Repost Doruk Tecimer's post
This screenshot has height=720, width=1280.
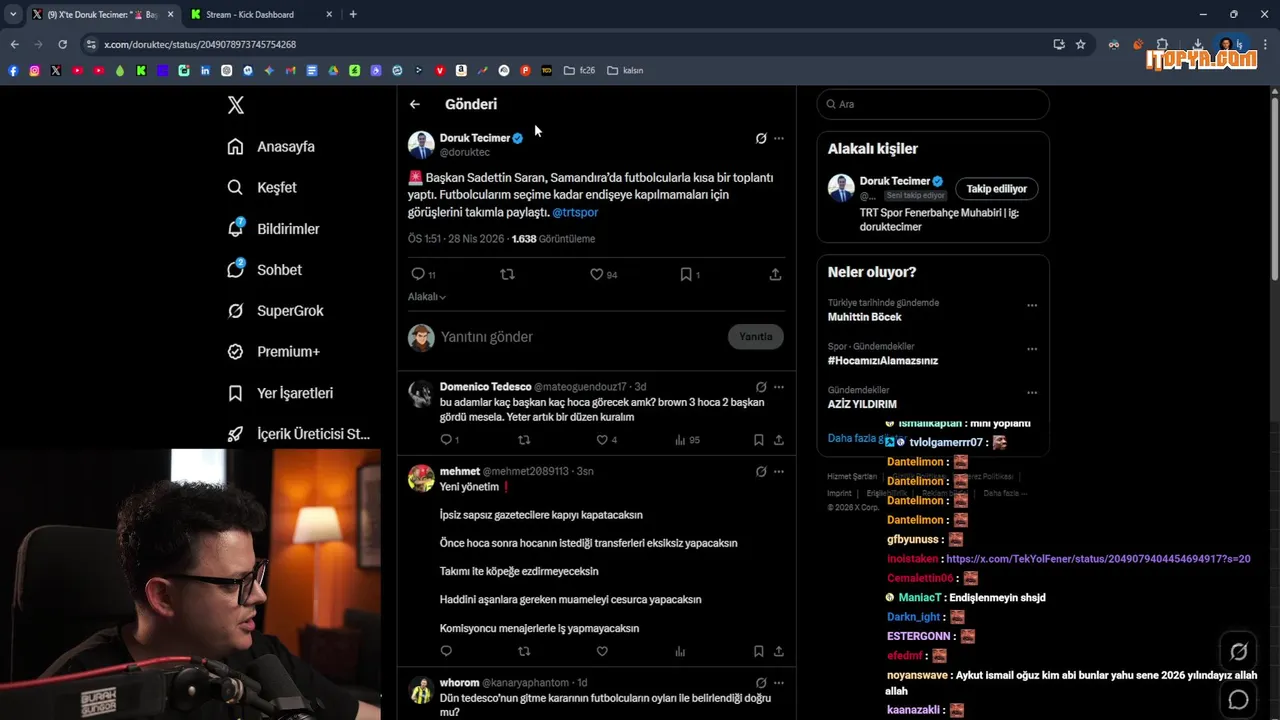pos(507,274)
